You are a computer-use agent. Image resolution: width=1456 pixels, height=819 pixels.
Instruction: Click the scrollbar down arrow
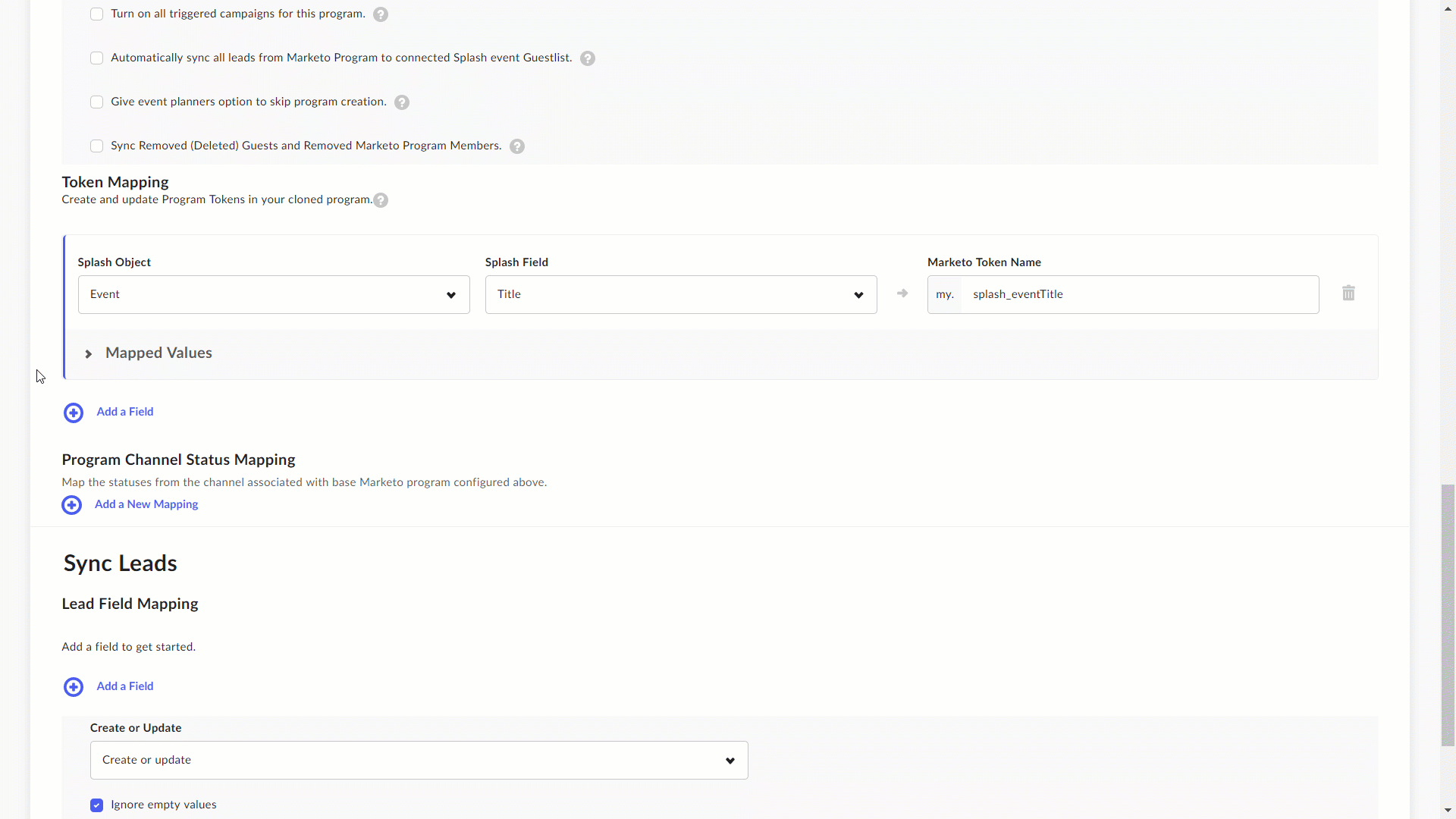[x=1448, y=811]
